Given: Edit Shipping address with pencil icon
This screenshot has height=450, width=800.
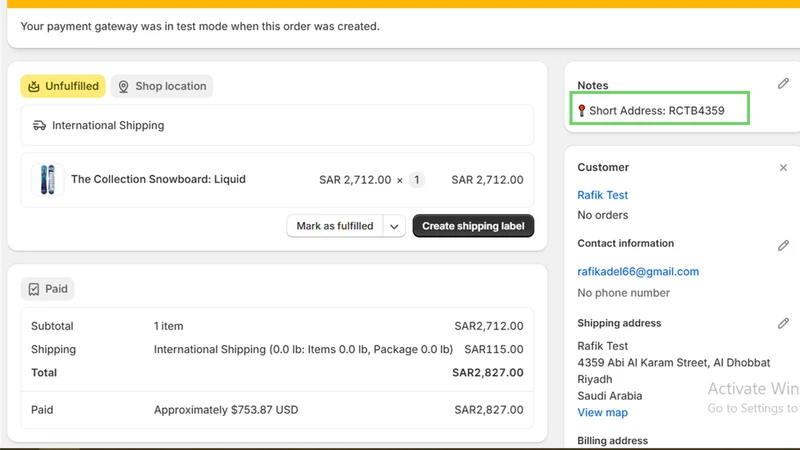Looking at the screenshot, I should 783,323.
